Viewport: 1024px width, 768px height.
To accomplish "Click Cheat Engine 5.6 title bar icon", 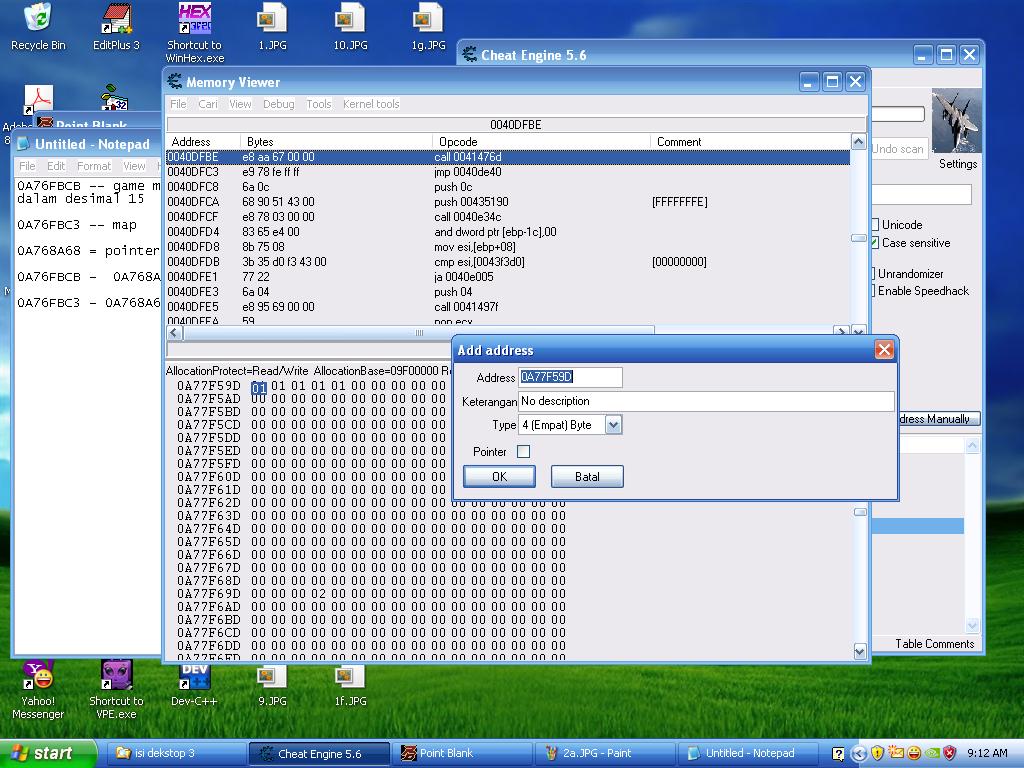I will tap(470, 55).
